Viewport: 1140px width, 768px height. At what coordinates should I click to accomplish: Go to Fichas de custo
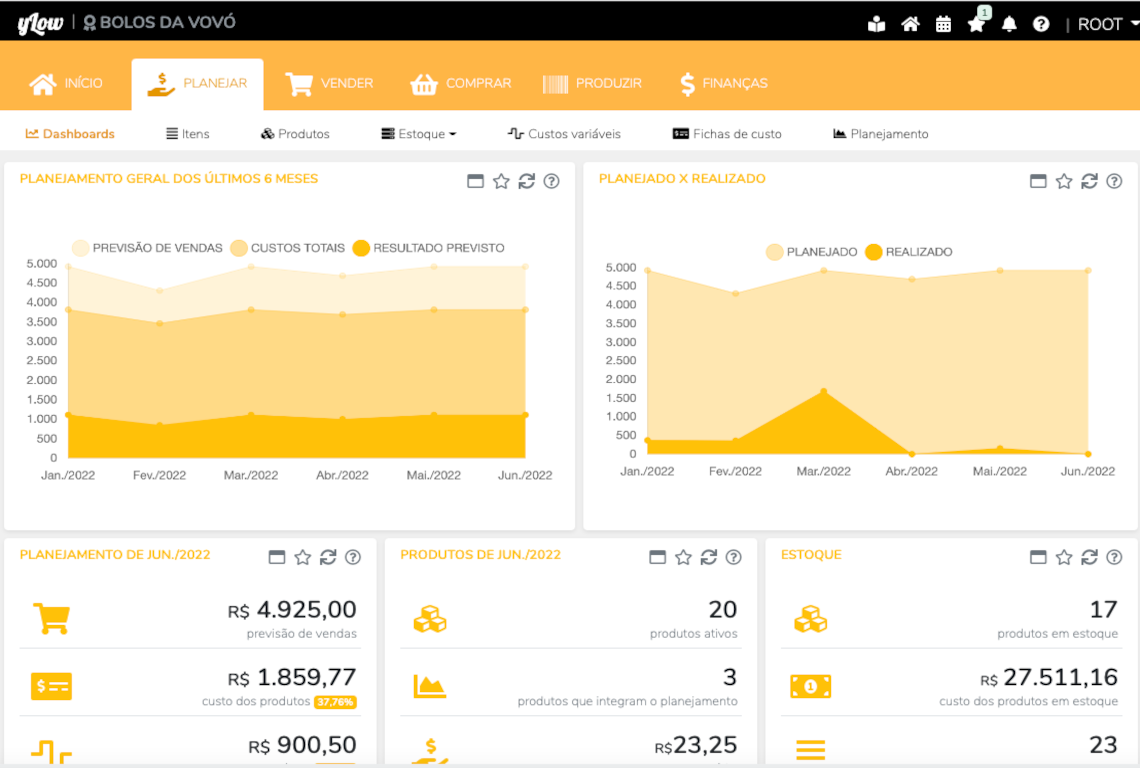tap(727, 134)
